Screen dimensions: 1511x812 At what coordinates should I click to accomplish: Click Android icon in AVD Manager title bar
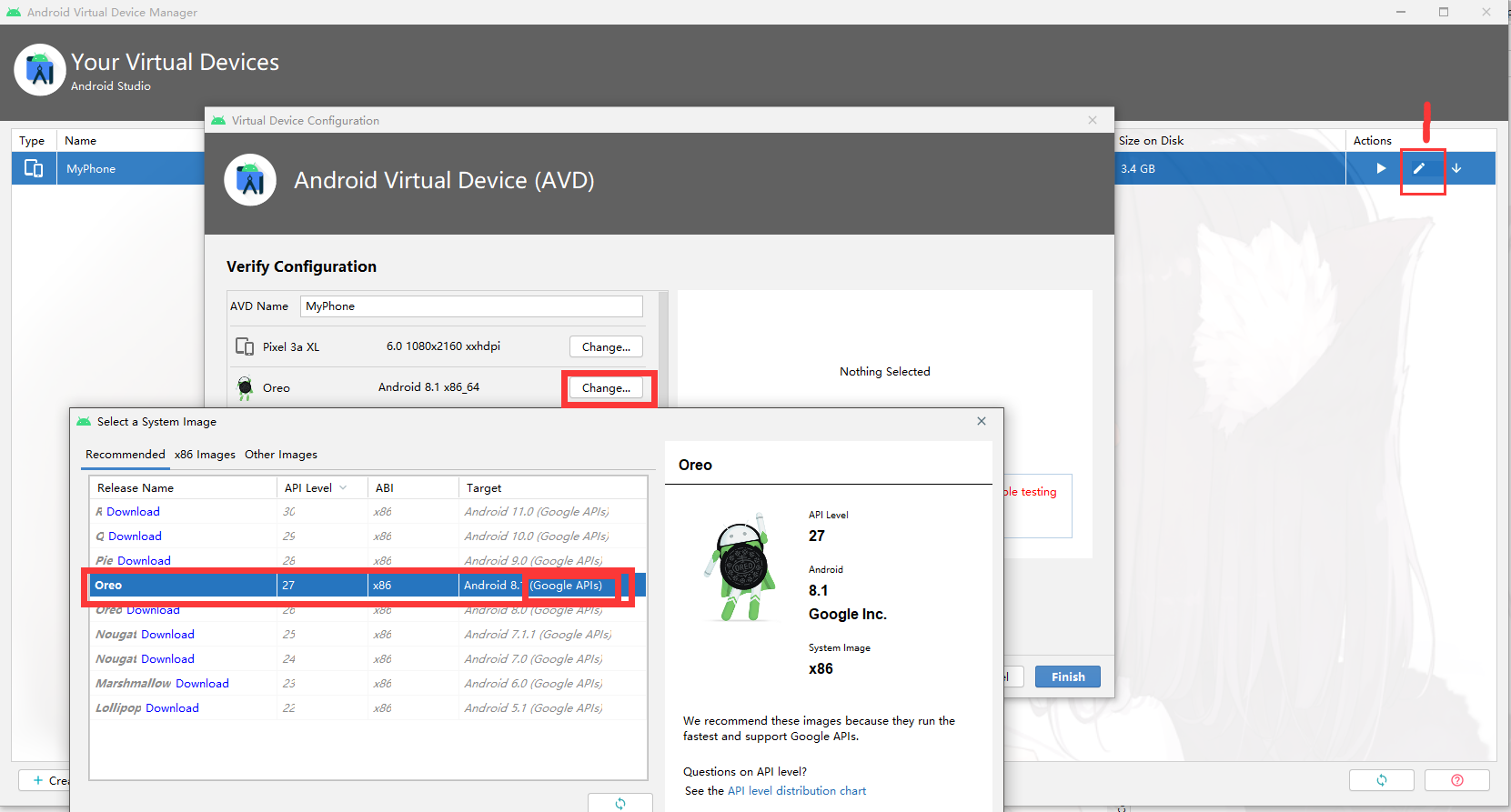(14, 12)
